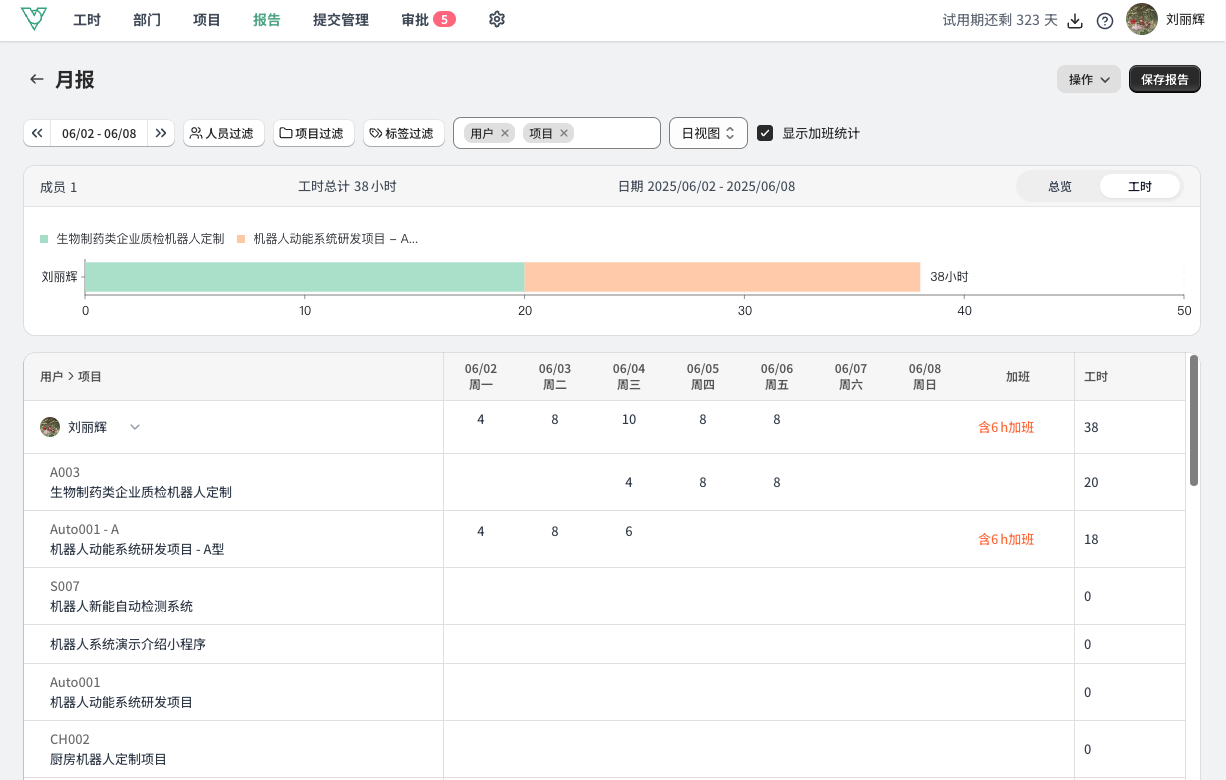Collapse the 刘丽辉 row chevron

pyautogui.click(x=135, y=427)
